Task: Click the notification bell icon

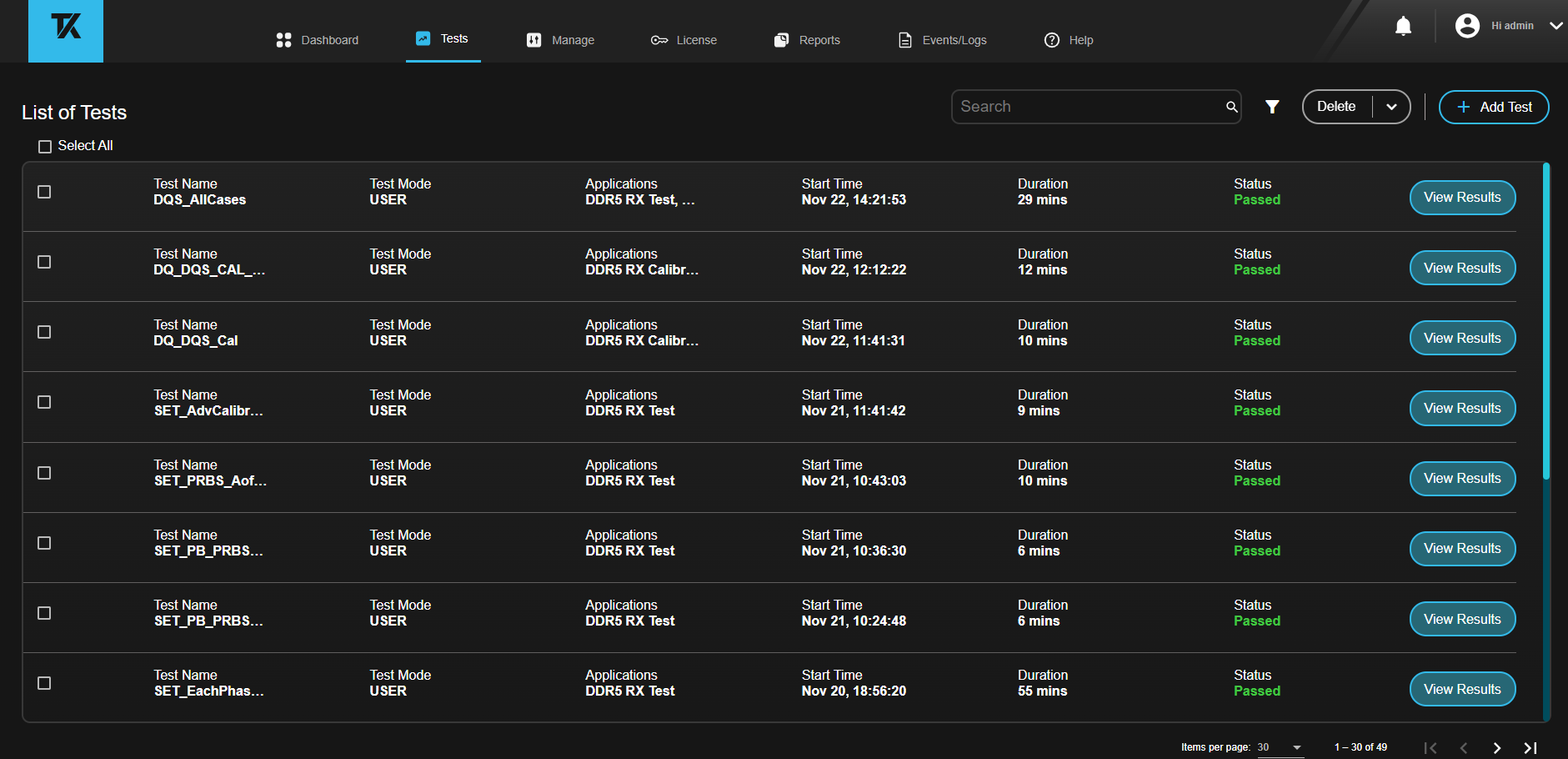Action: pos(1403,27)
